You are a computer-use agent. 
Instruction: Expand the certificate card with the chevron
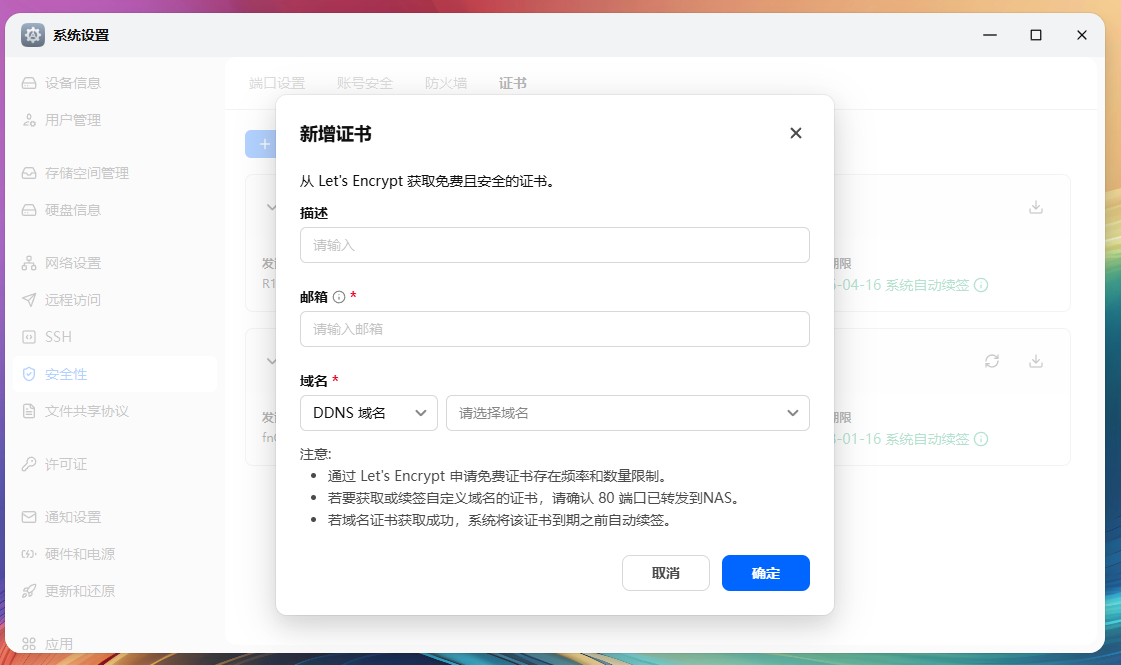(x=271, y=207)
